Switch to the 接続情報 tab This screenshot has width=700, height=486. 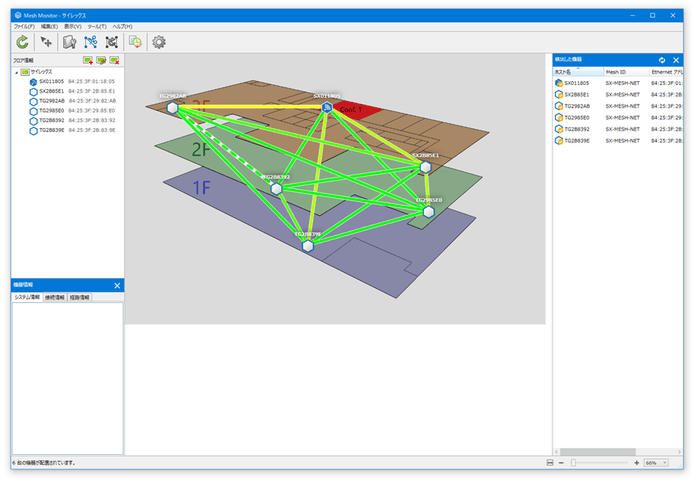click(53, 297)
